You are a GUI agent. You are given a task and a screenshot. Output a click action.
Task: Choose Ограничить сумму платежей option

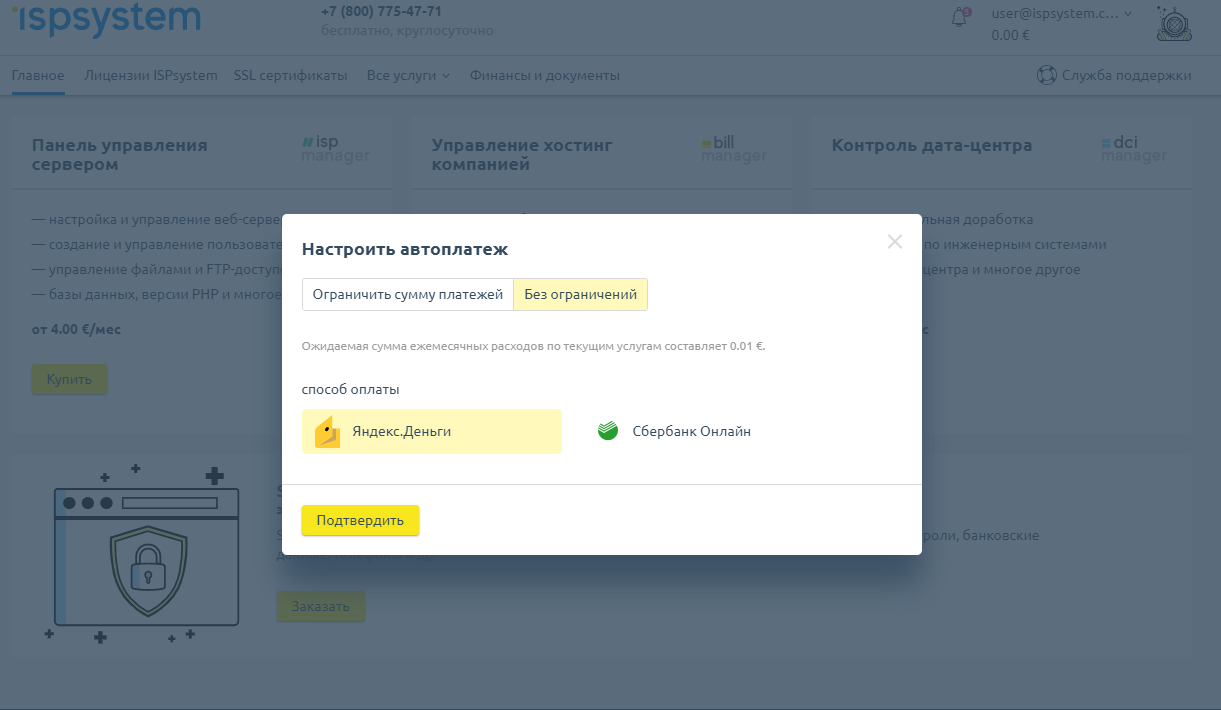click(x=408, y=295)
